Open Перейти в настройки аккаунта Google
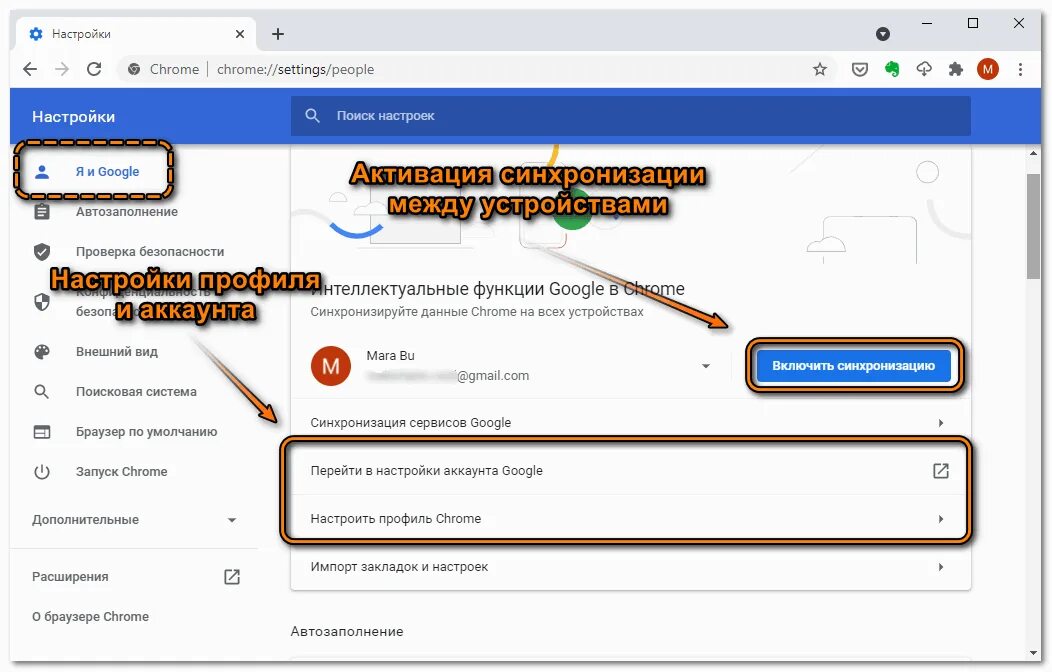 [631, 471]
